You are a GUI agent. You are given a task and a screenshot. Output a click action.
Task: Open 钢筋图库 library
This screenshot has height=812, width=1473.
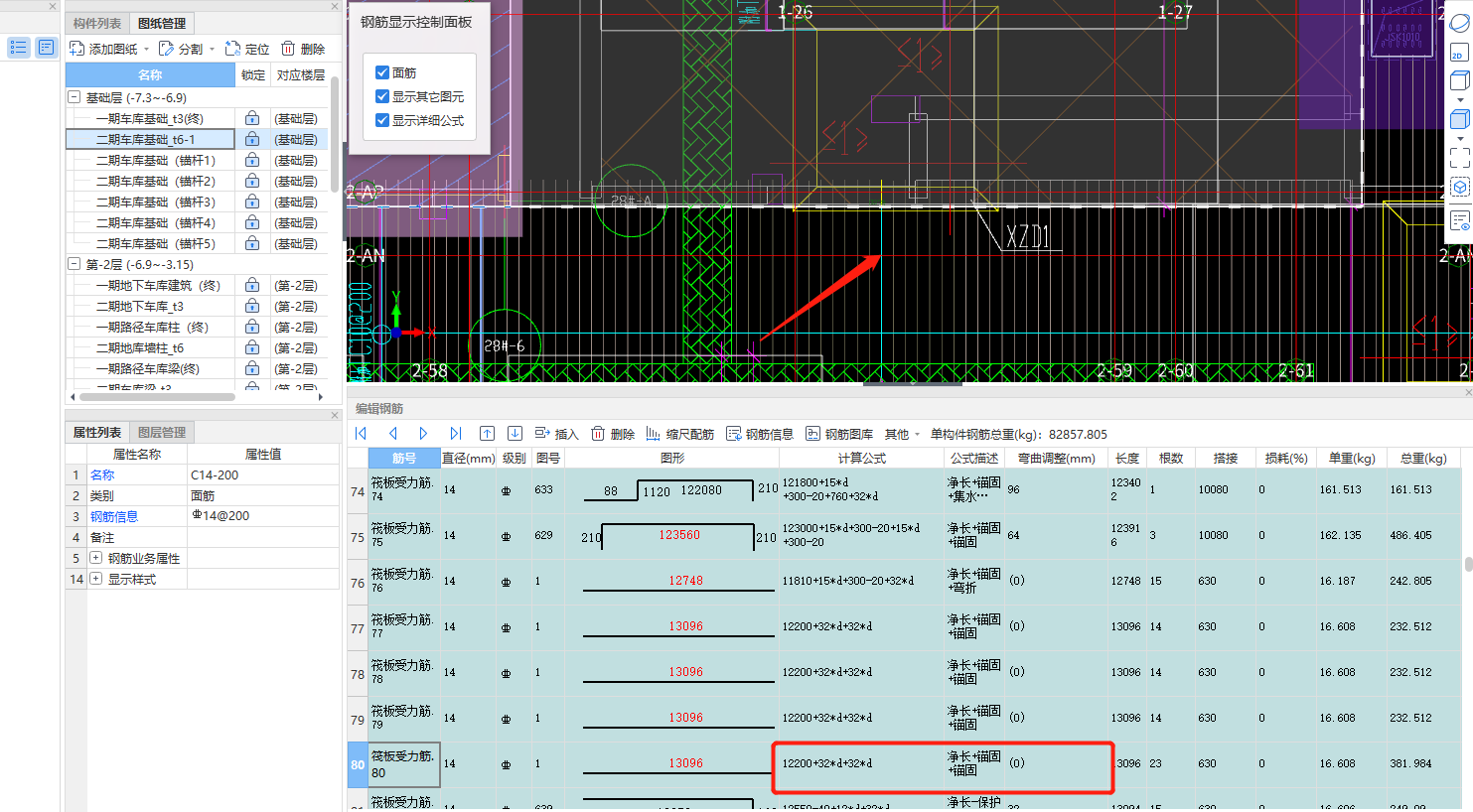(839, 434)
